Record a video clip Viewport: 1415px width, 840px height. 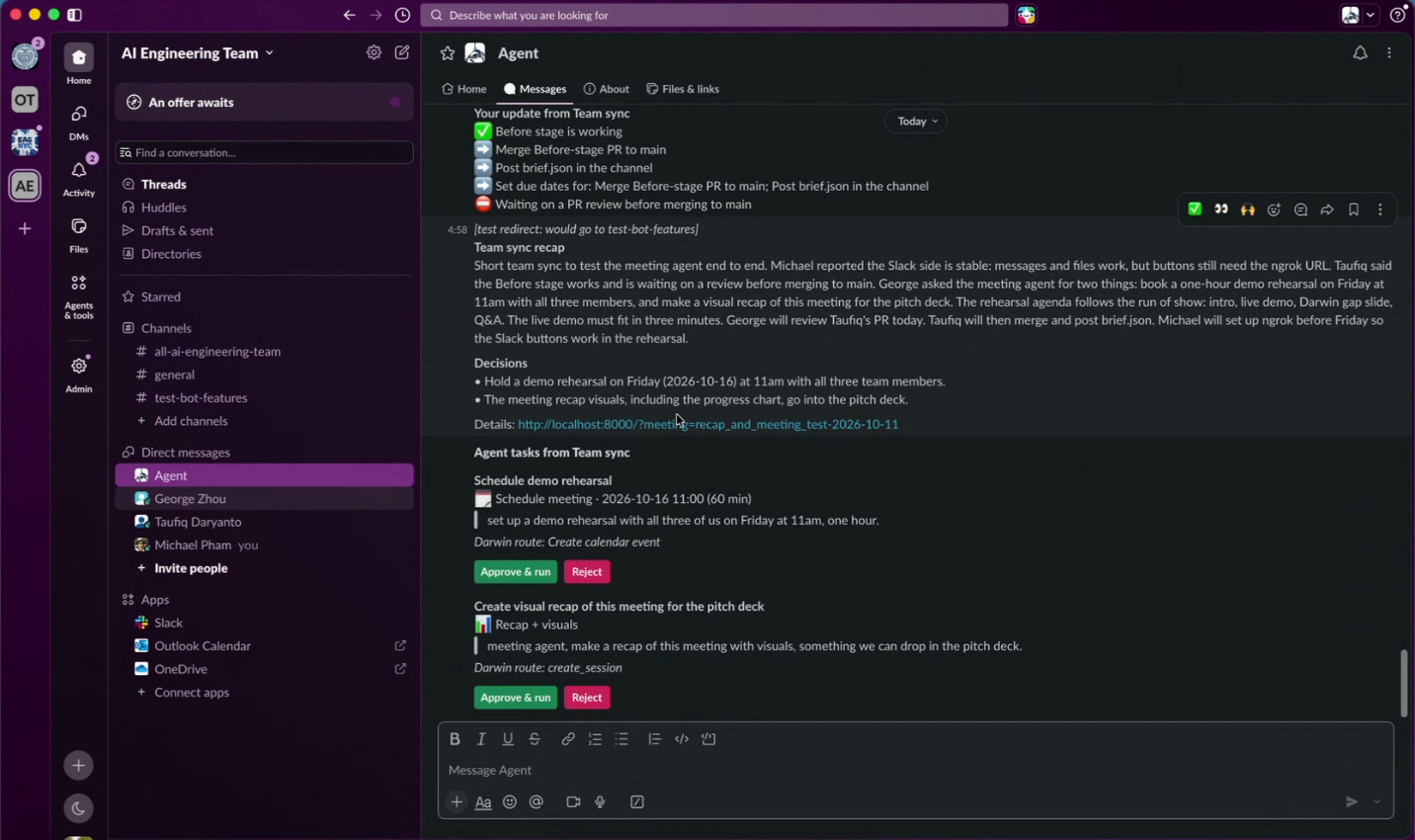(573, 802)
